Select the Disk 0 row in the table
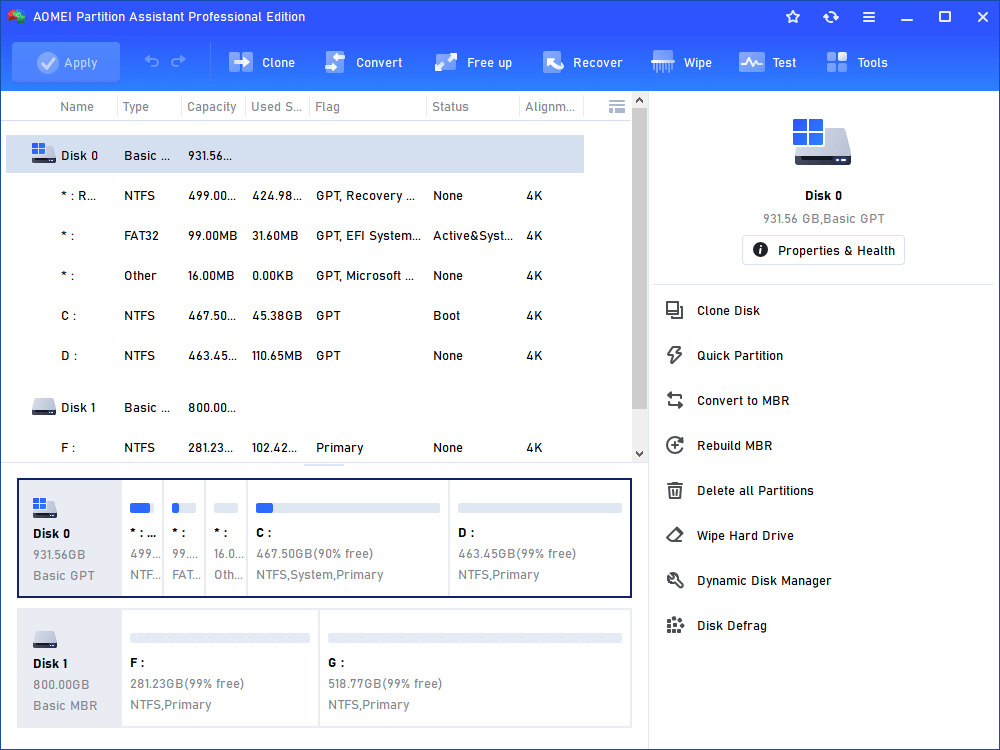The height and width of the screenshot is (750, 1000). pos(295,154)
